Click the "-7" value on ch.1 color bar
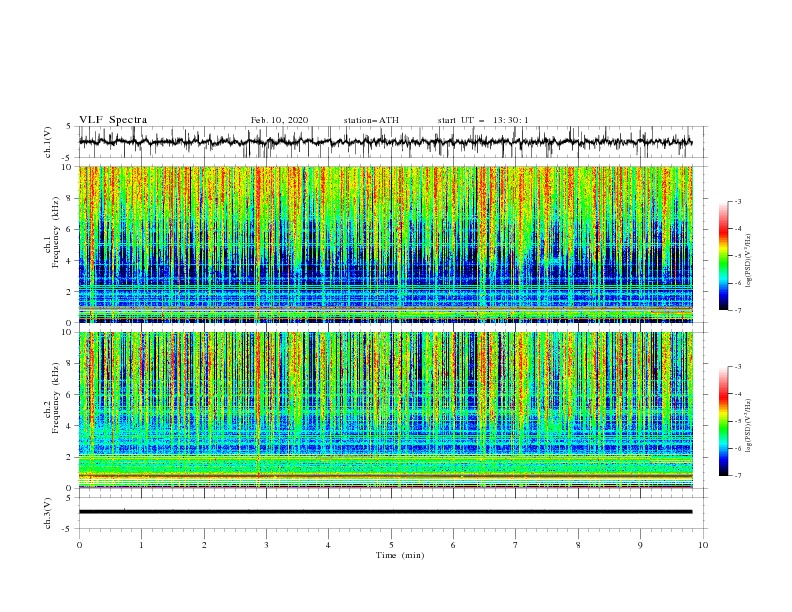 738,310
